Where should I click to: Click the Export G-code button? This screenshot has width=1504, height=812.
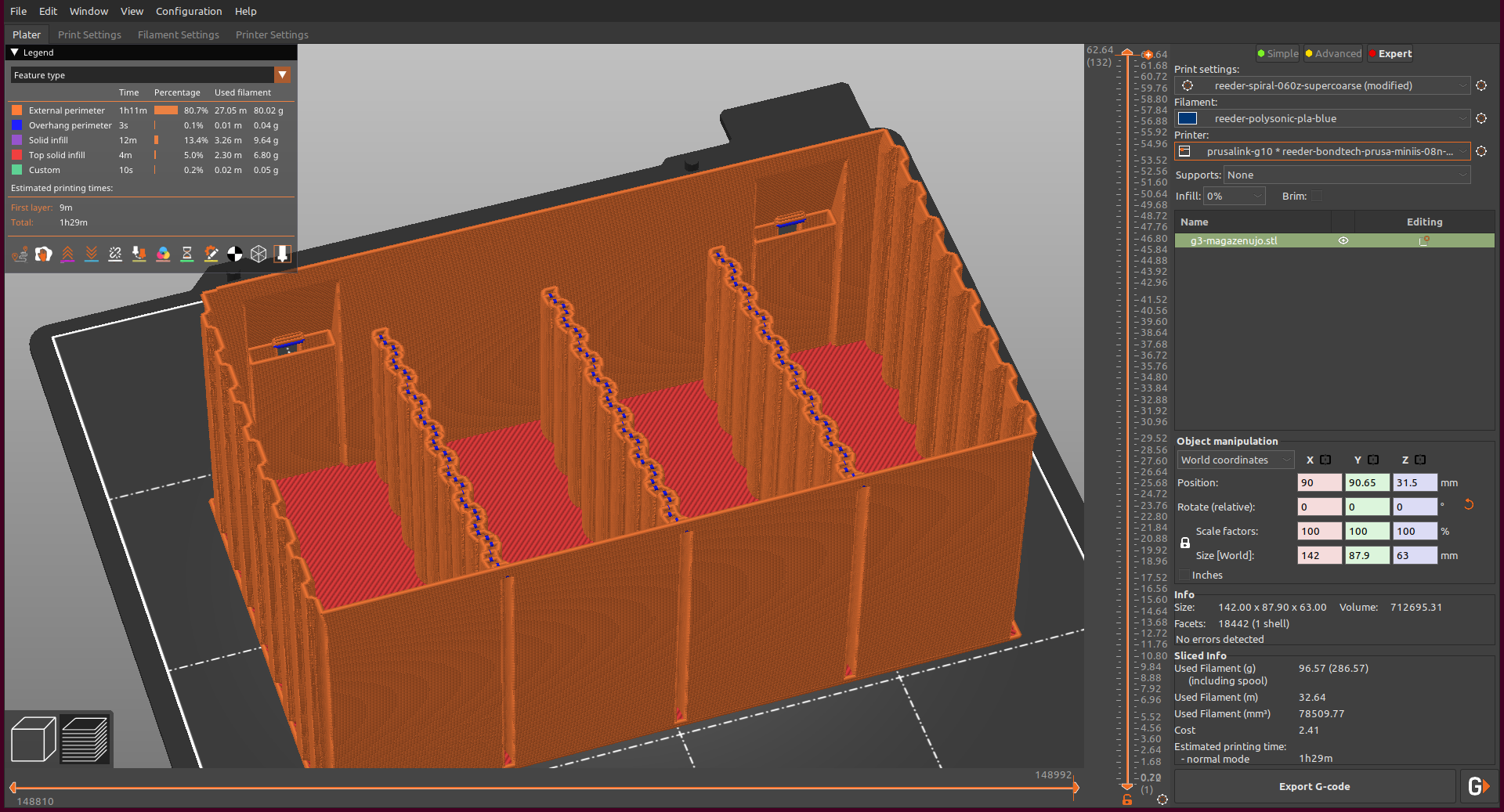1314,786
